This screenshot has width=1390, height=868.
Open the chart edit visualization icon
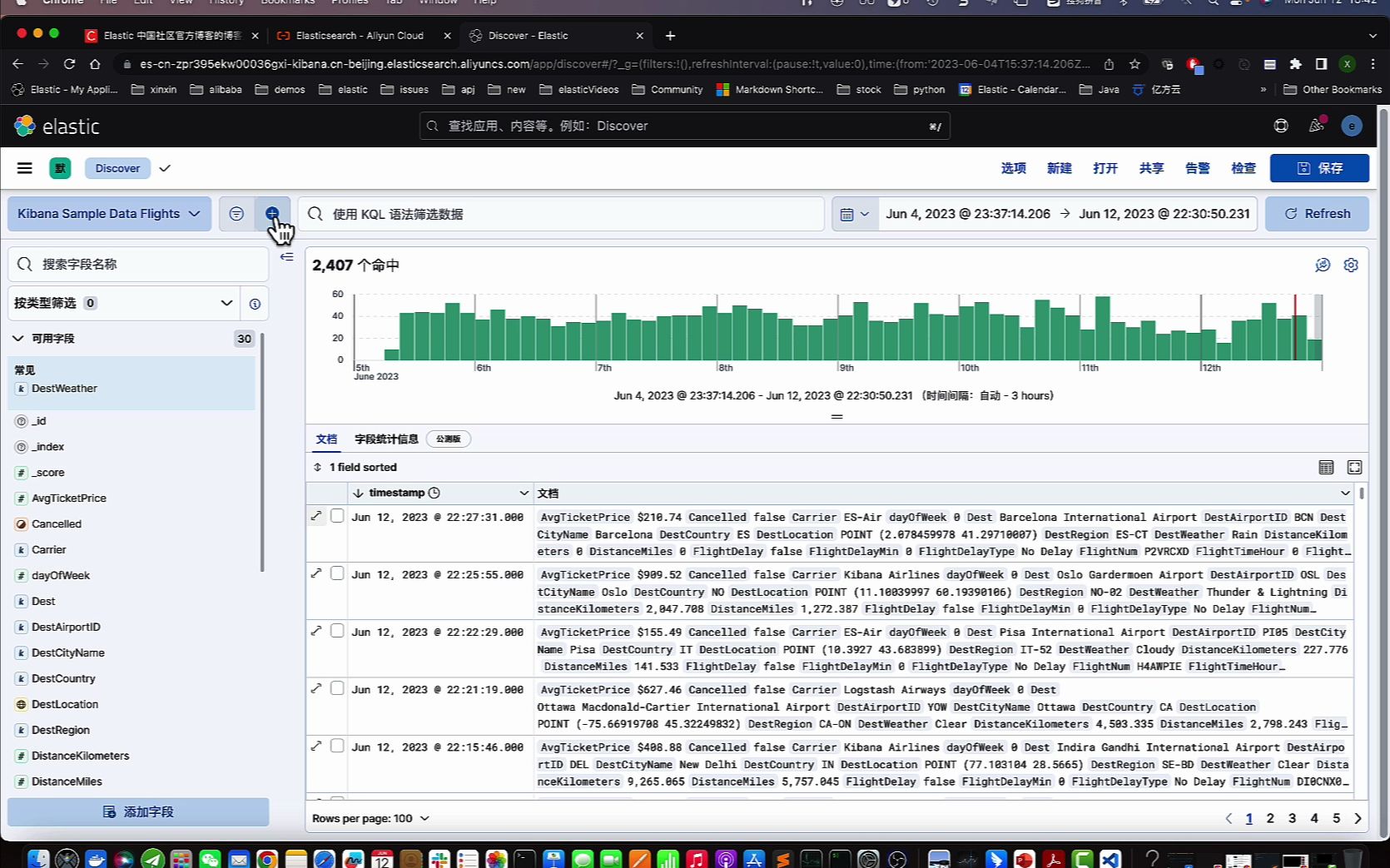coord(1323,265)
